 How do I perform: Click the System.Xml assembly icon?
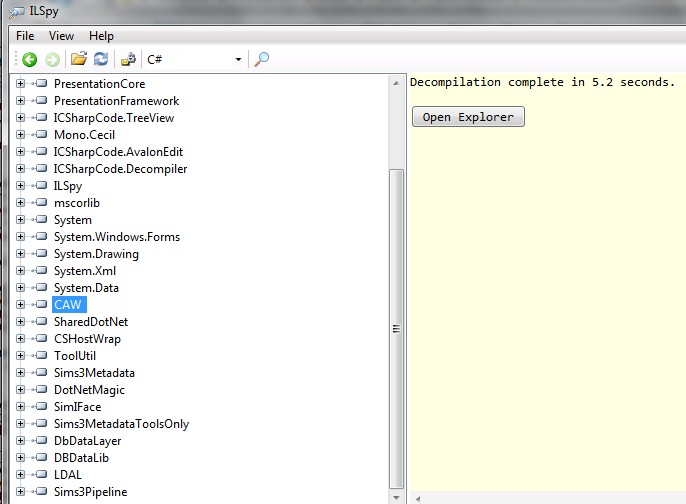(41, 270)
